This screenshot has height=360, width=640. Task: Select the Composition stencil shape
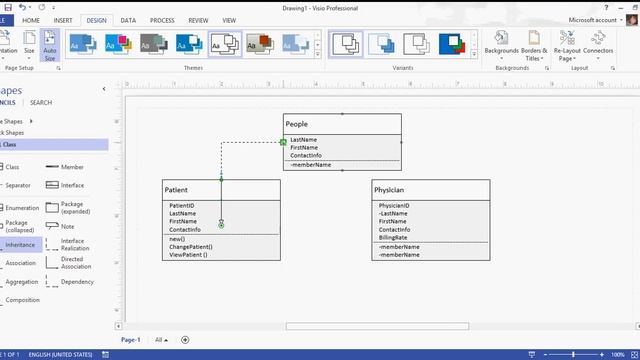click(x=20, y=300)
